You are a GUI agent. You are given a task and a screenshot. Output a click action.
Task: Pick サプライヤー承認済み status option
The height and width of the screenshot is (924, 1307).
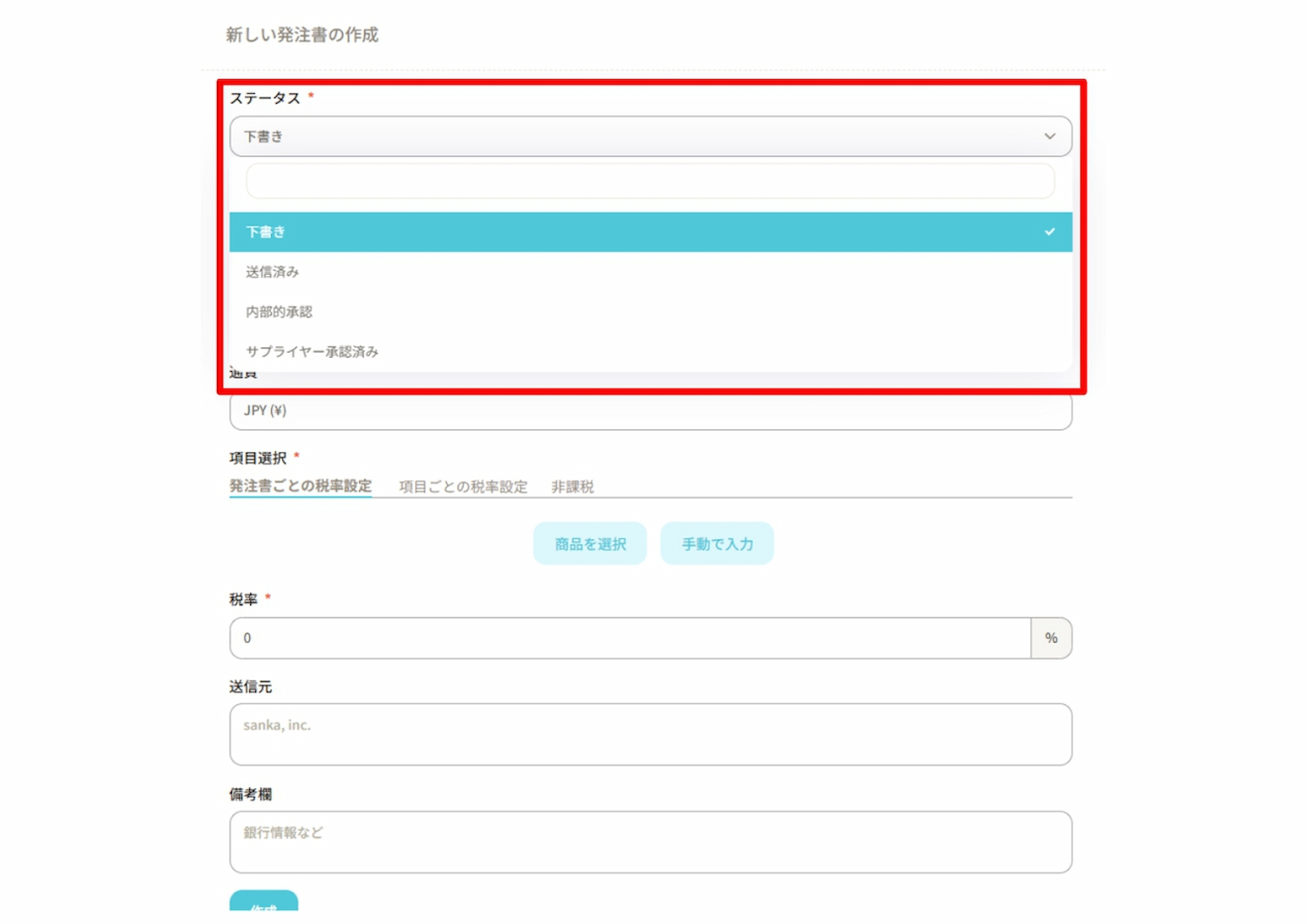[x=312, y=352]
